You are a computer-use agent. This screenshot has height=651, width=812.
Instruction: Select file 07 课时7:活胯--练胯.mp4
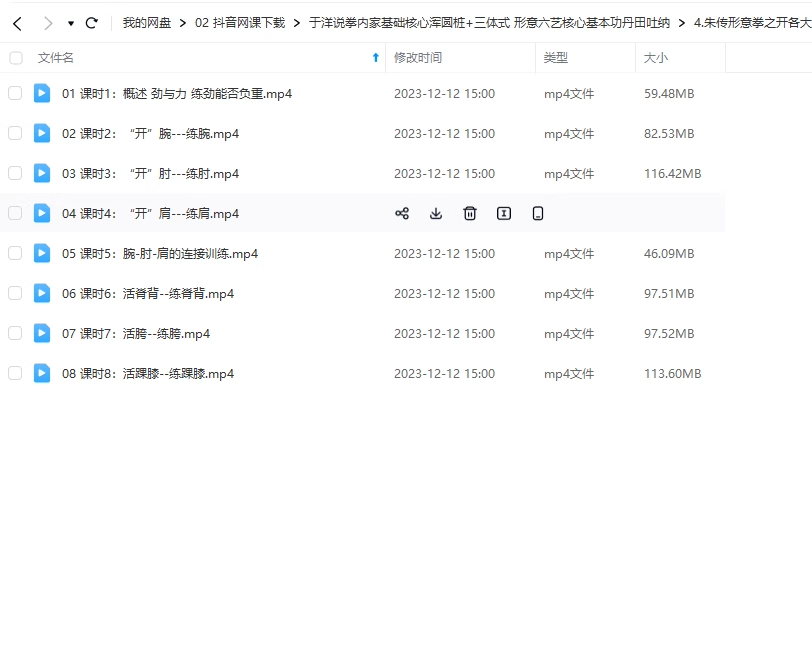pyautogui.click(x=136, y=334)
